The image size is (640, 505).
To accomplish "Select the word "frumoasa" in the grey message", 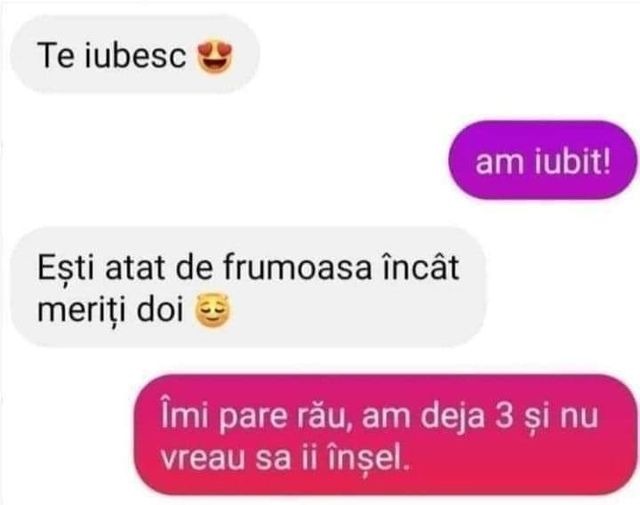I will (298, 267).
